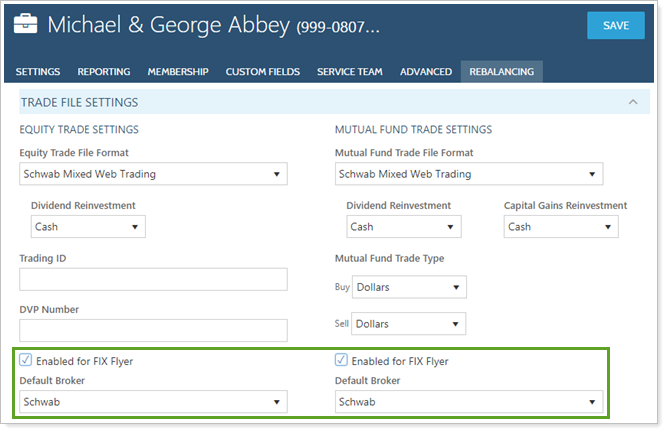Click the briefcase account icon

(x=25, y=26)
